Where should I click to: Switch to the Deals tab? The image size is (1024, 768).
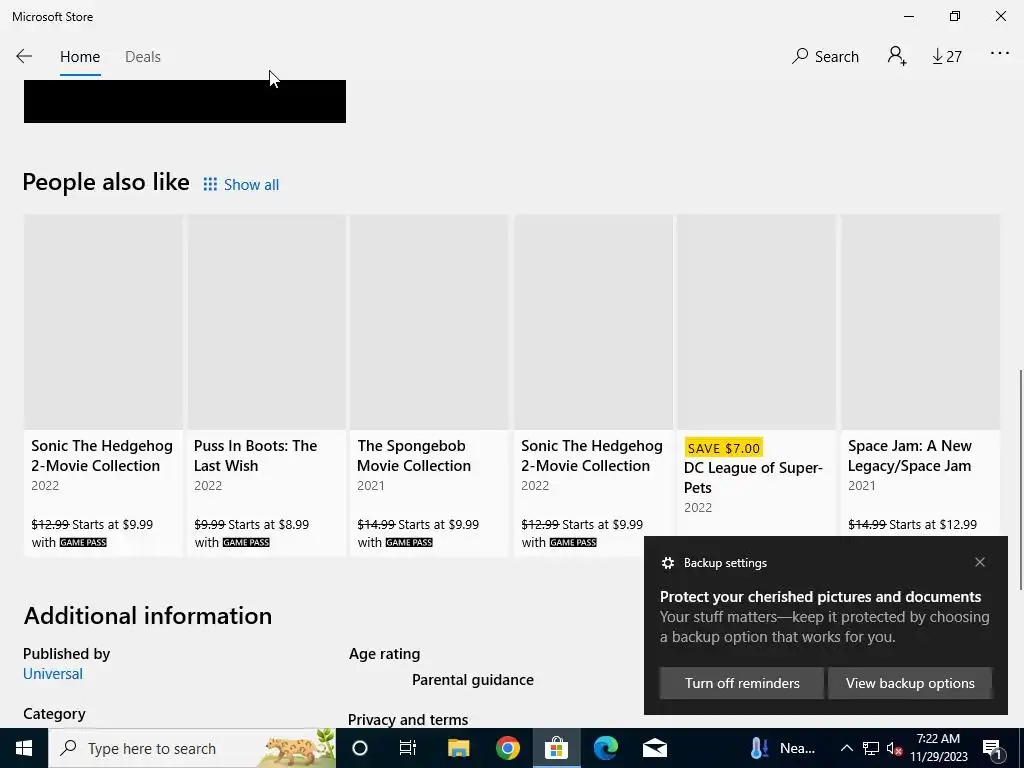tap(143, 57)
